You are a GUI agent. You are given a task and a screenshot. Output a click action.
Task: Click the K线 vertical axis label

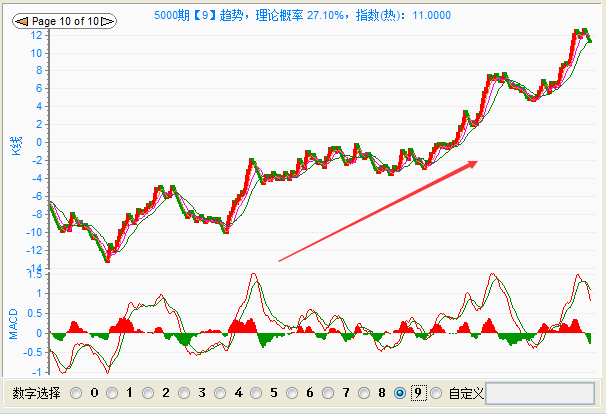pos(15,145)
